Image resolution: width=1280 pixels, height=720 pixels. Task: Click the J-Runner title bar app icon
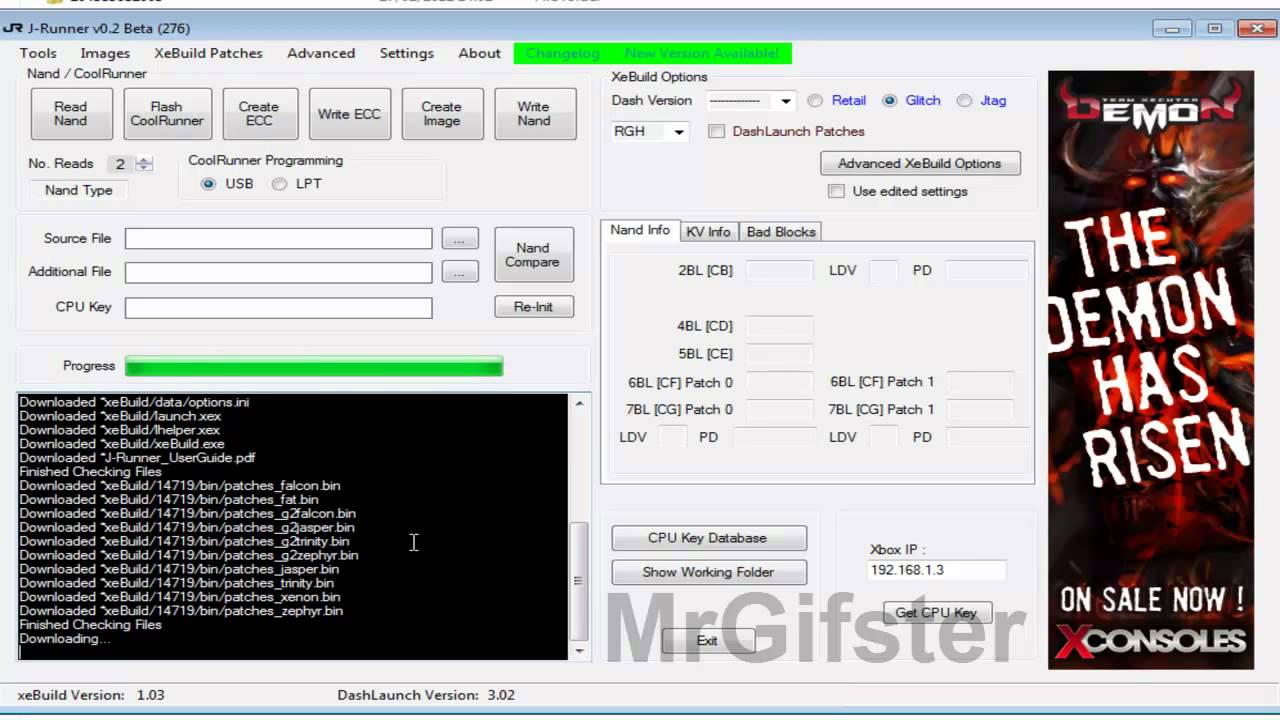[12, 28]
